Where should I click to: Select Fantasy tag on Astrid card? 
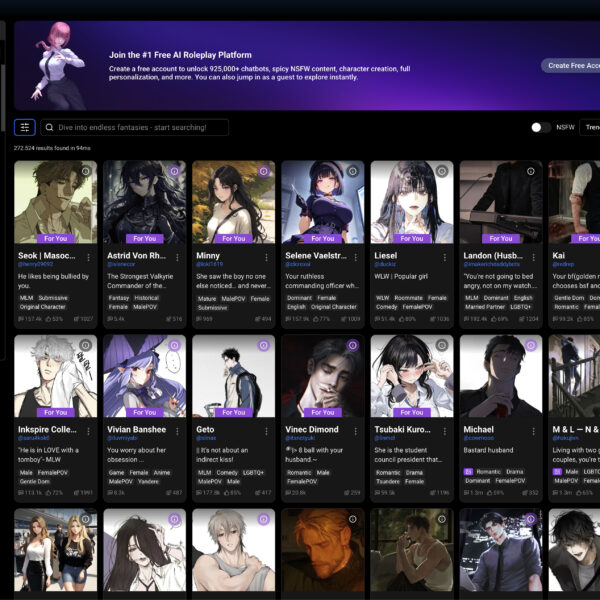click(x=119, y=298)
